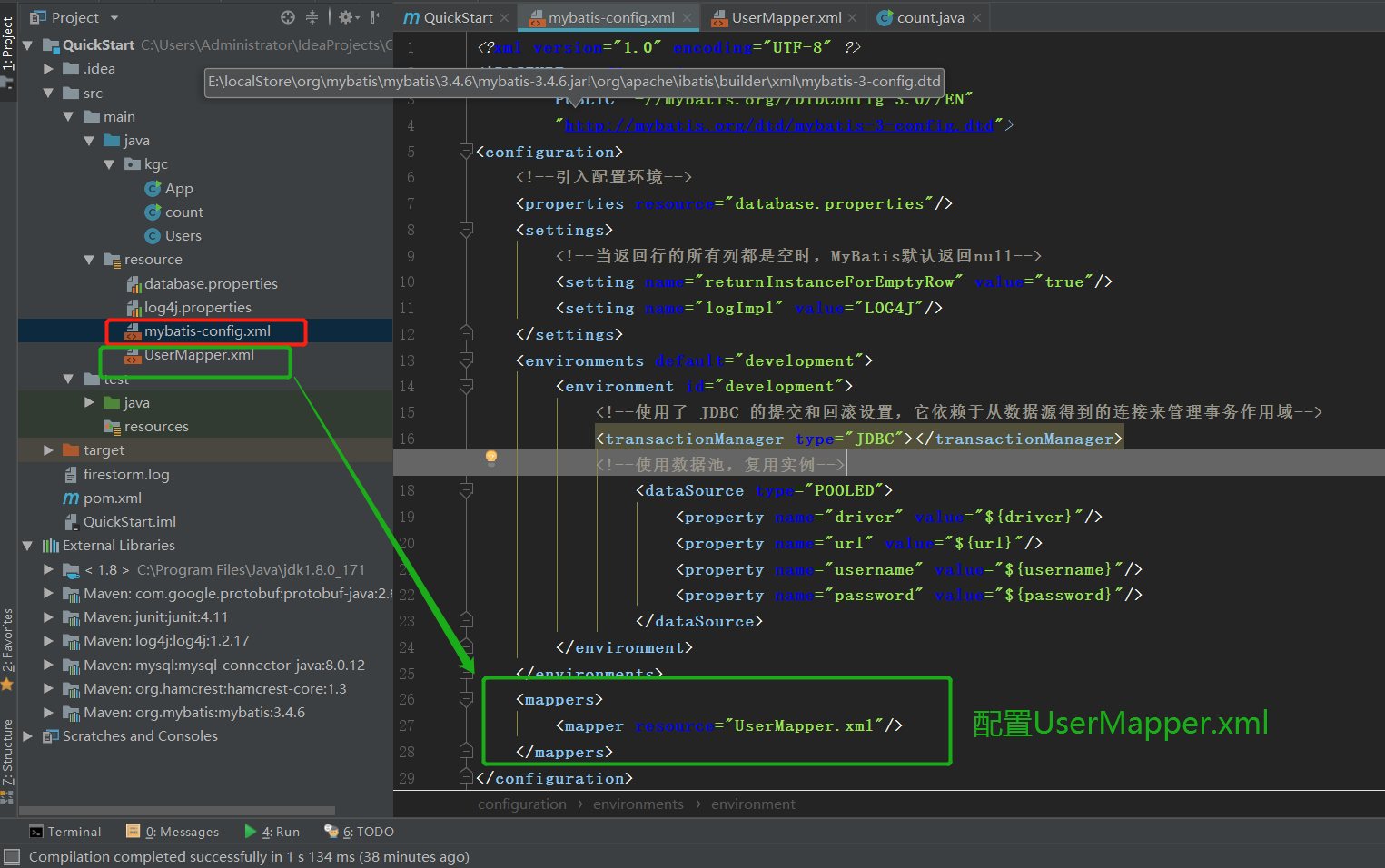Image resolution: width=1385 pixels, height=868 pixels.
Task: Click environments in the breadcrumb bar
Action: pos(638,804)
